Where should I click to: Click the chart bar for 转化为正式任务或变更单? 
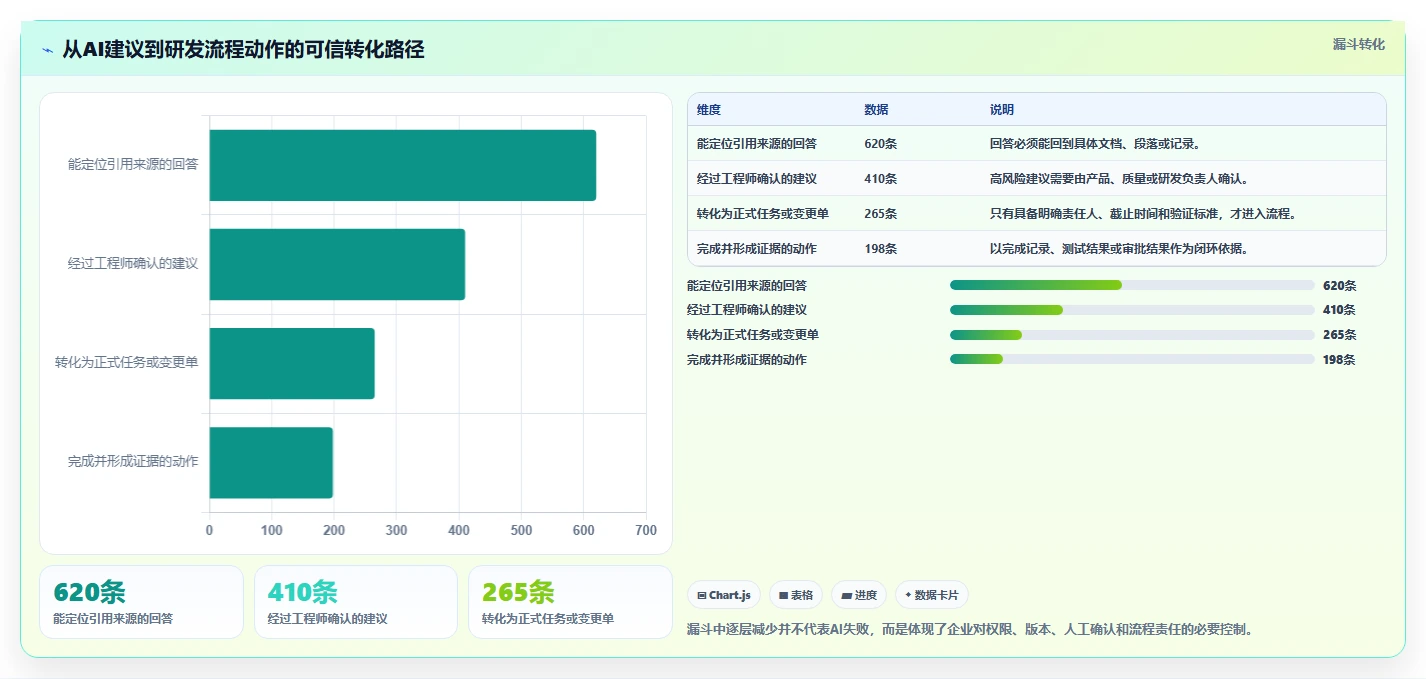[292, 363]
